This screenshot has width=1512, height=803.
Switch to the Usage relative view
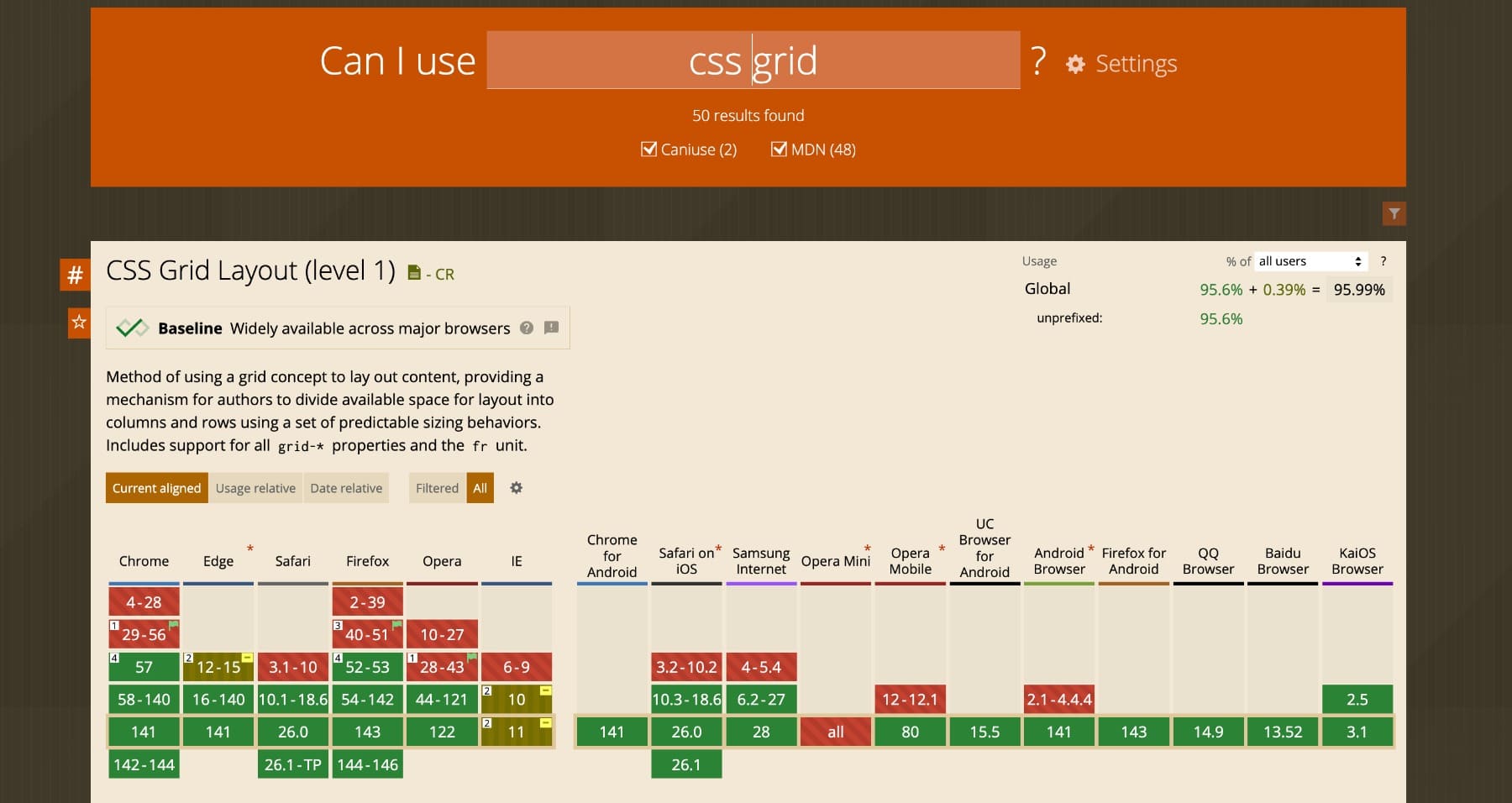click(255, 487)
